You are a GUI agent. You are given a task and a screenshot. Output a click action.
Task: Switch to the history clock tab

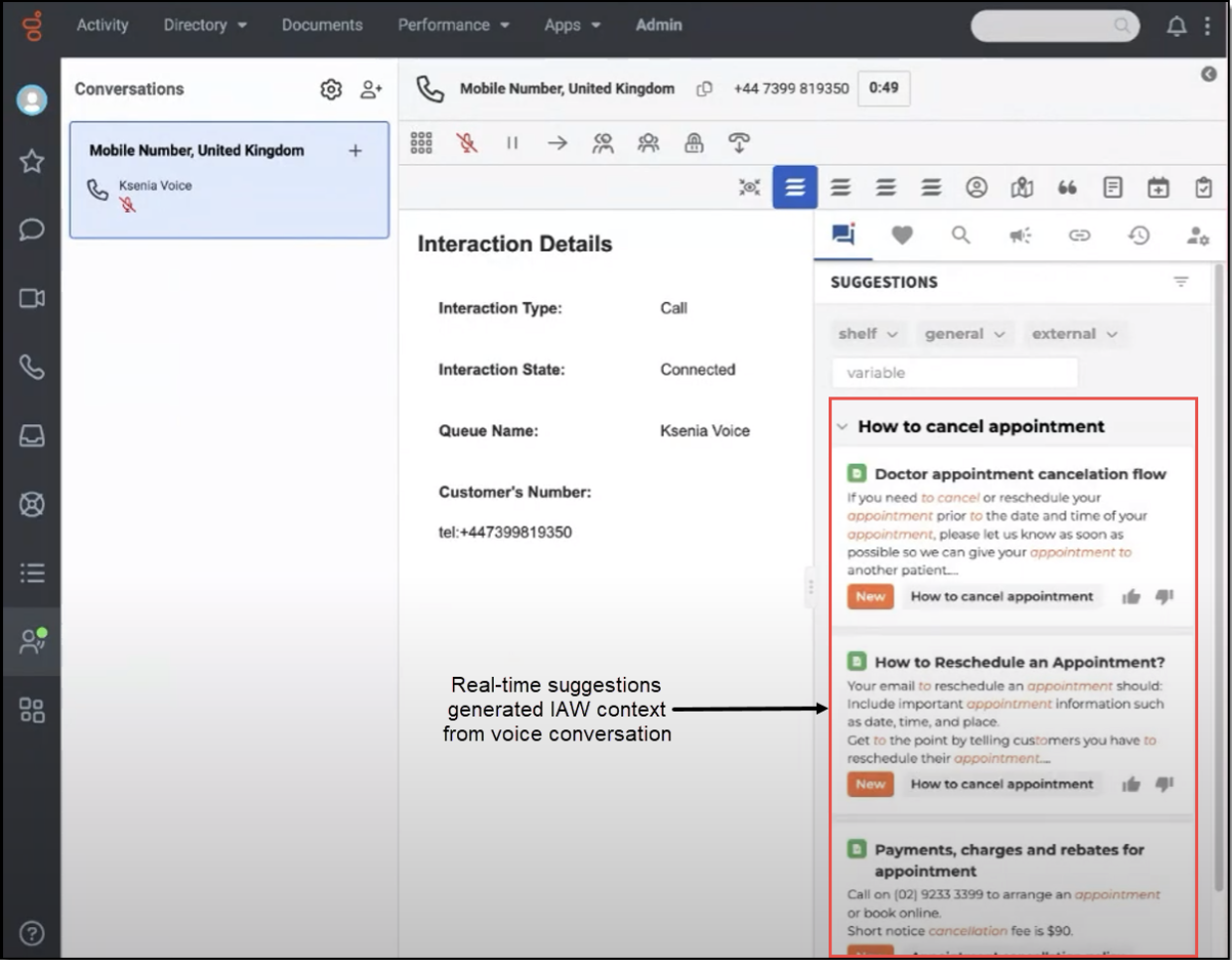1139,236
